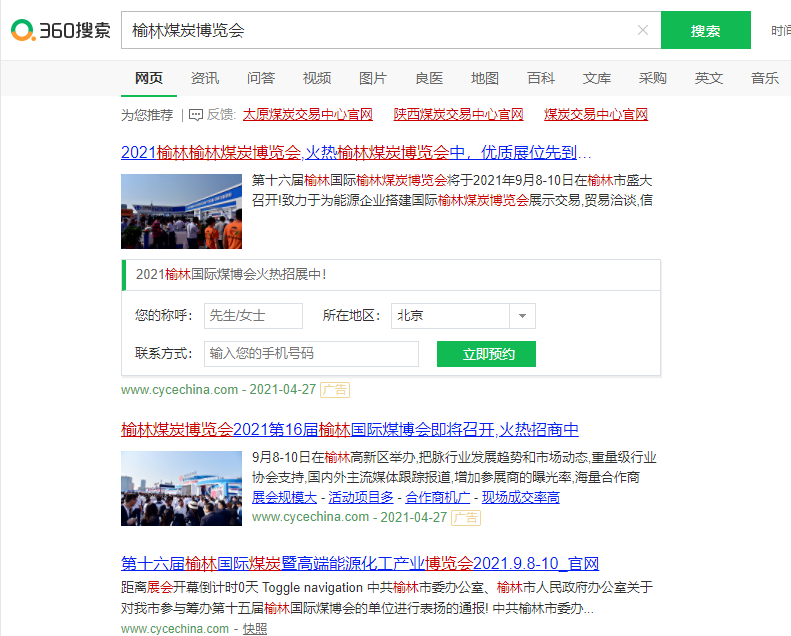Open the 视频 tab
The height and width of the screenshot is (636, 791).
point(317,78)
